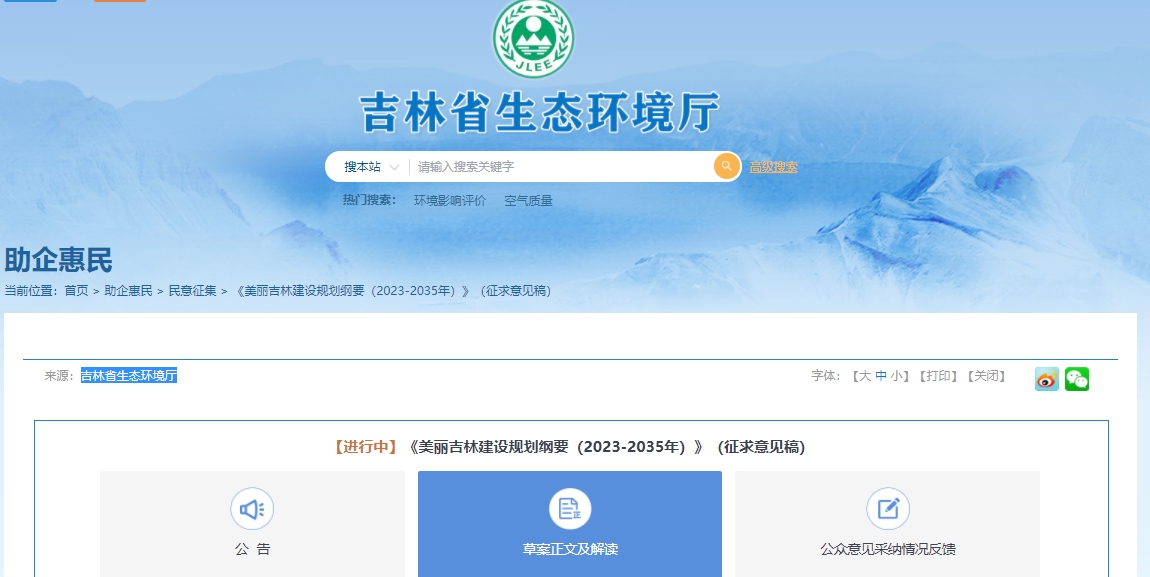Click the 助企惠民 section heading
This screenshot has width=1150, height=577.
coord(59,260)
